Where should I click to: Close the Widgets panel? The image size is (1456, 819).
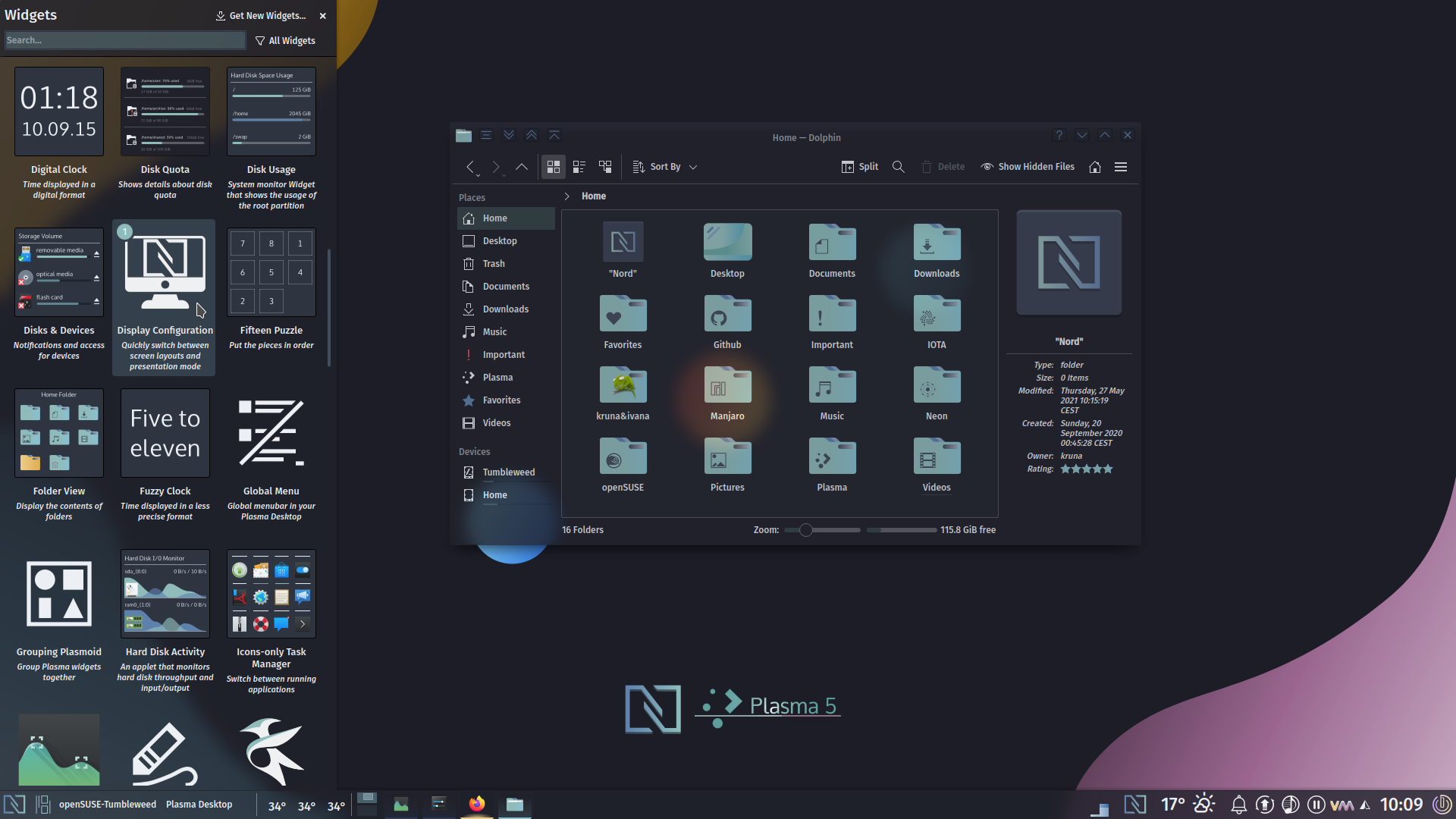323,15
